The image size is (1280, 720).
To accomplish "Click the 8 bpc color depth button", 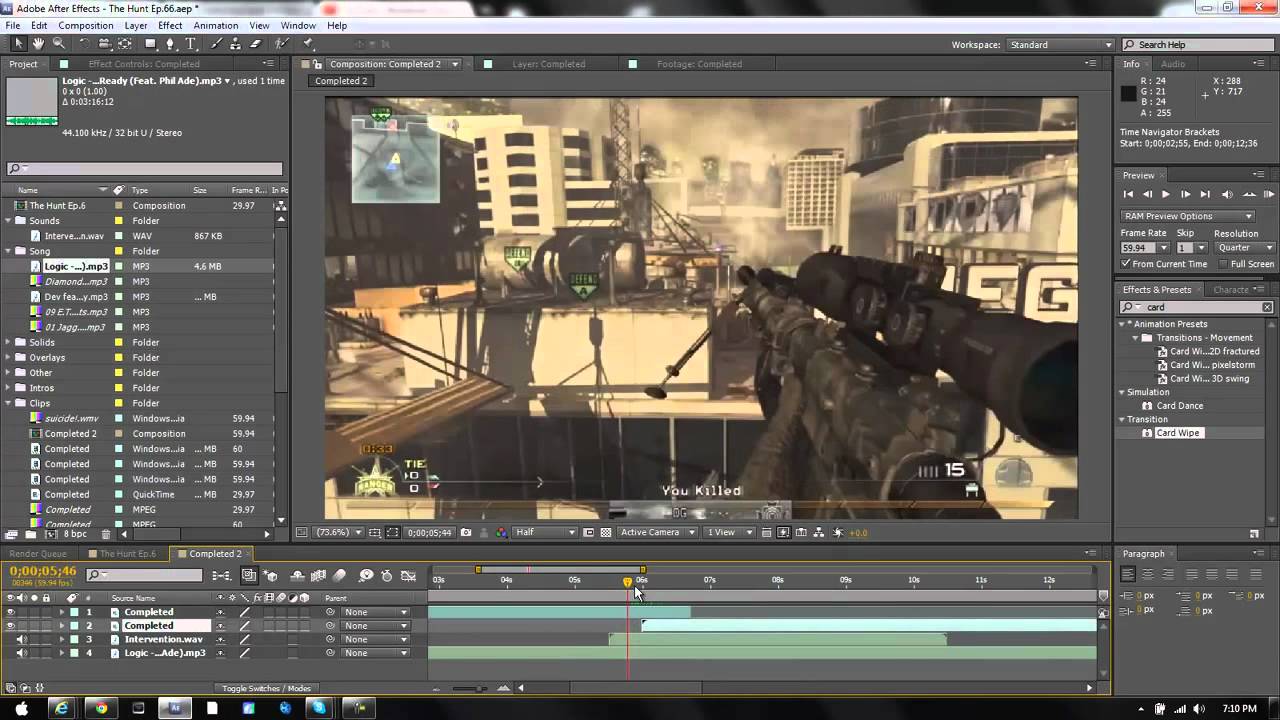I will coord(75,534).
